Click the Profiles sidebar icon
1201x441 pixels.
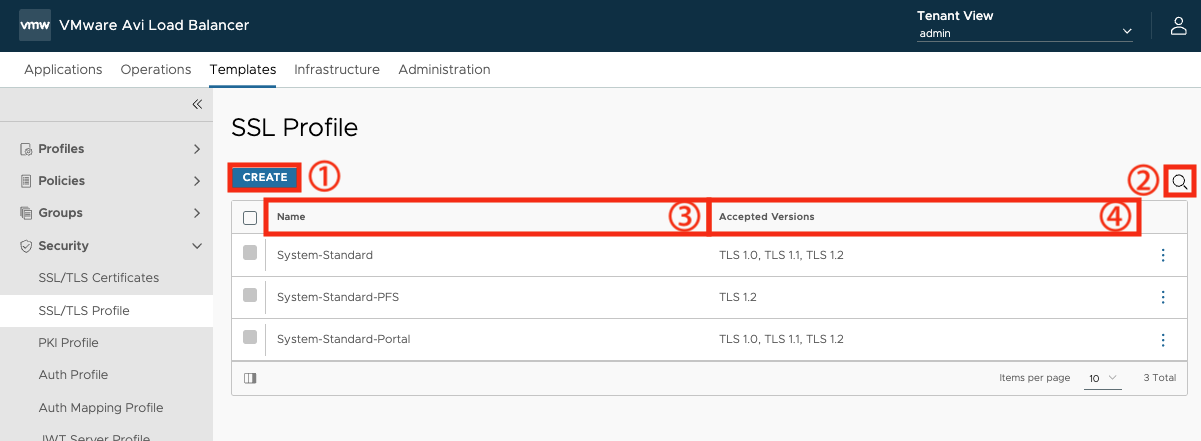[x=26, y=149]
